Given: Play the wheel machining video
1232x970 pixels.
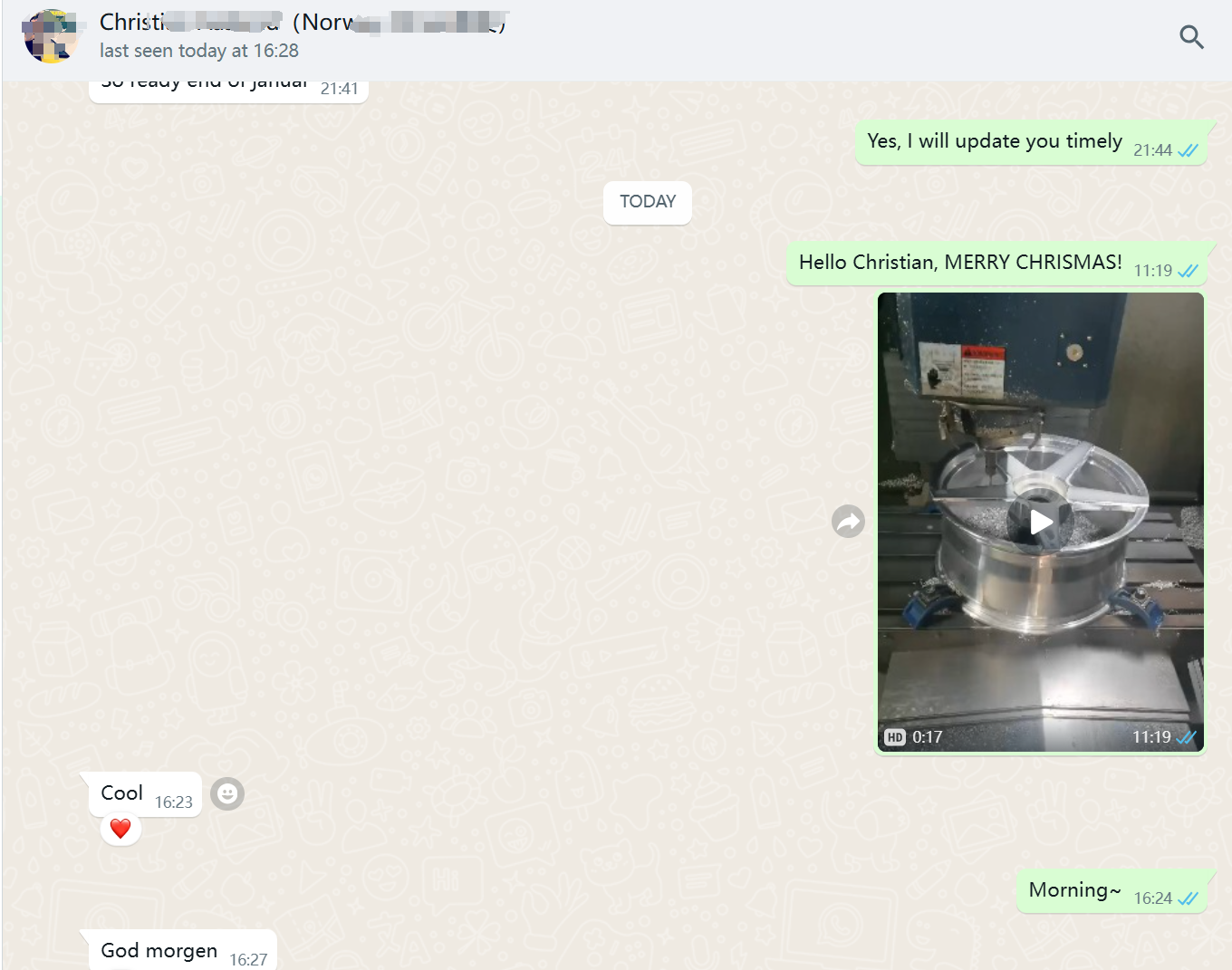Looking at the screenshot, I should pos(1041,522).
